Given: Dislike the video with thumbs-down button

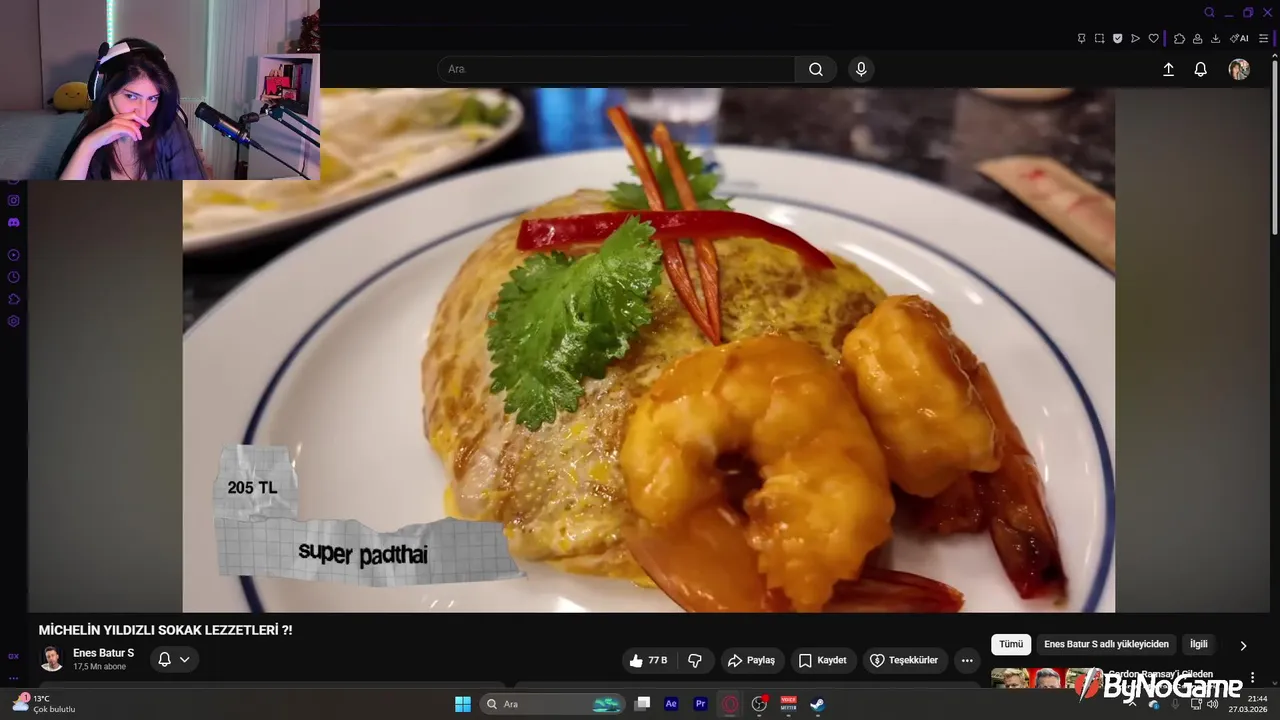Looking at the screenshot, I should (x=695, y=661).
